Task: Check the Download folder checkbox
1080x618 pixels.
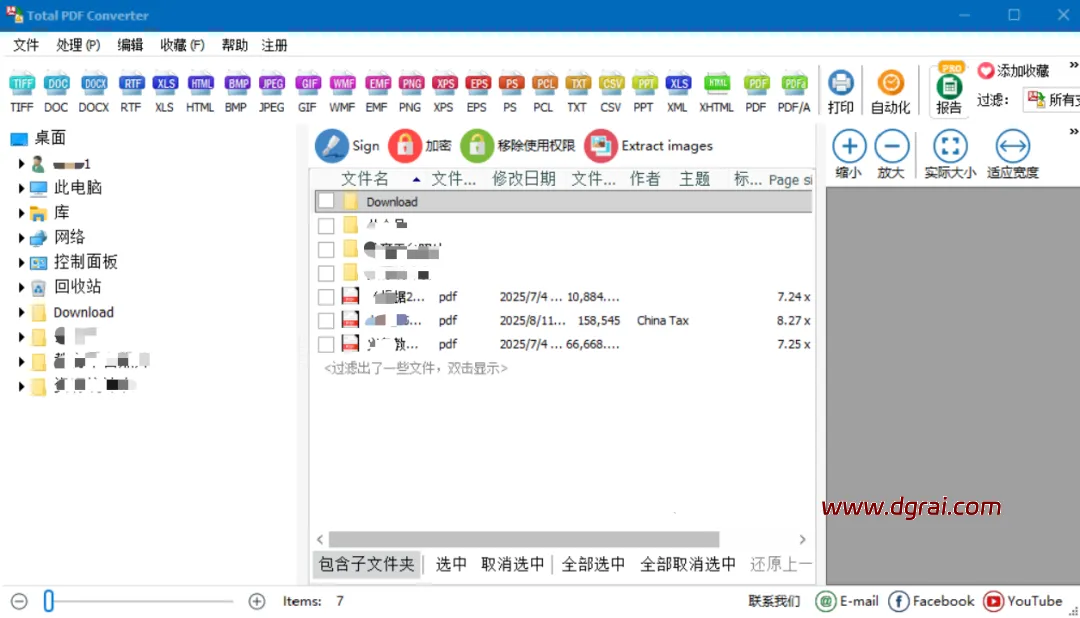Action: 326,201
